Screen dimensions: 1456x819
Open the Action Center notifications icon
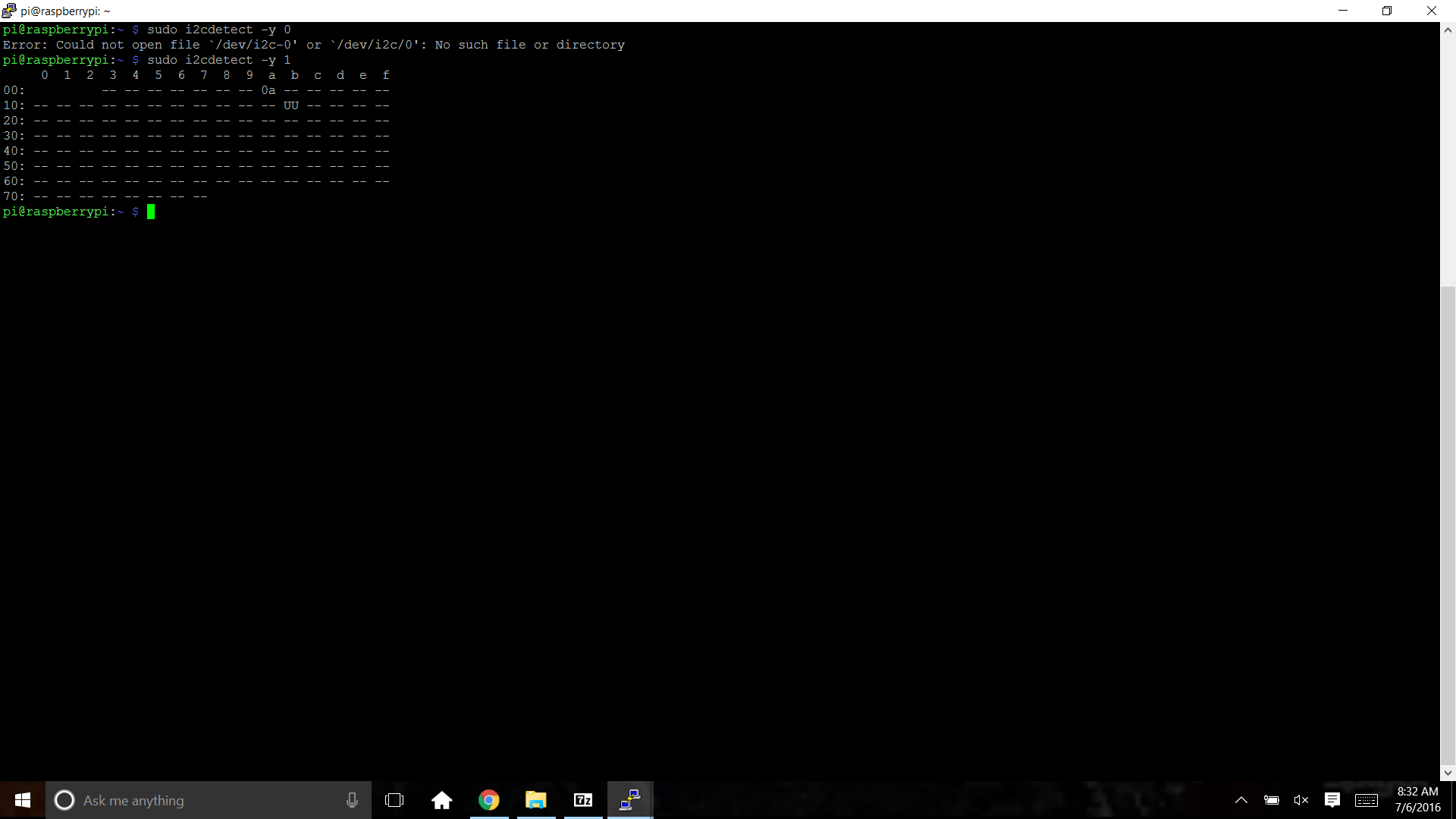point(1332,800)
